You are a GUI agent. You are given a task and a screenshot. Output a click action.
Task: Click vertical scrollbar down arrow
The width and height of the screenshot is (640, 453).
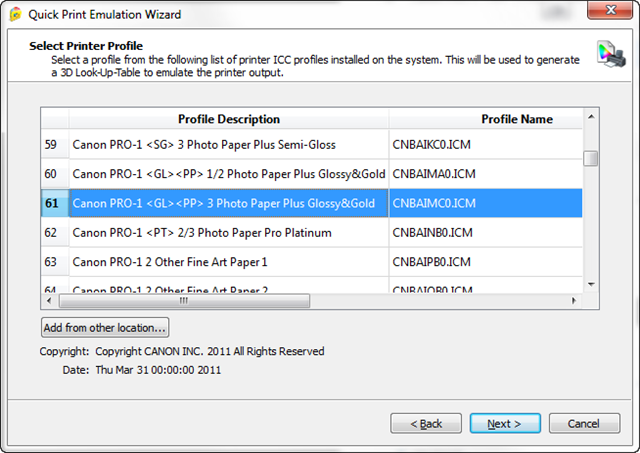click(591, 284)
